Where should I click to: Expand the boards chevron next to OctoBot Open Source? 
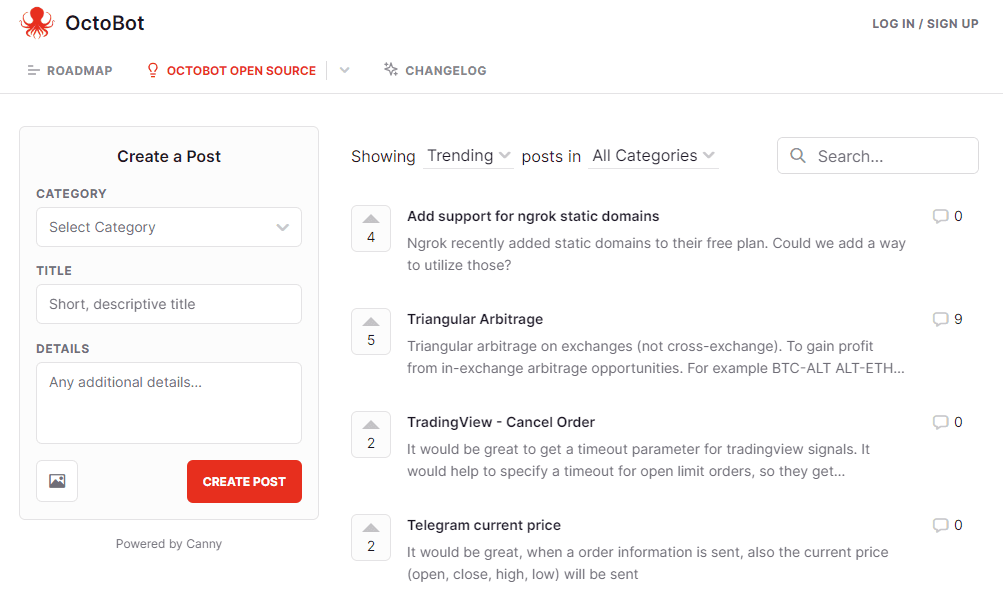coord(344,70)
